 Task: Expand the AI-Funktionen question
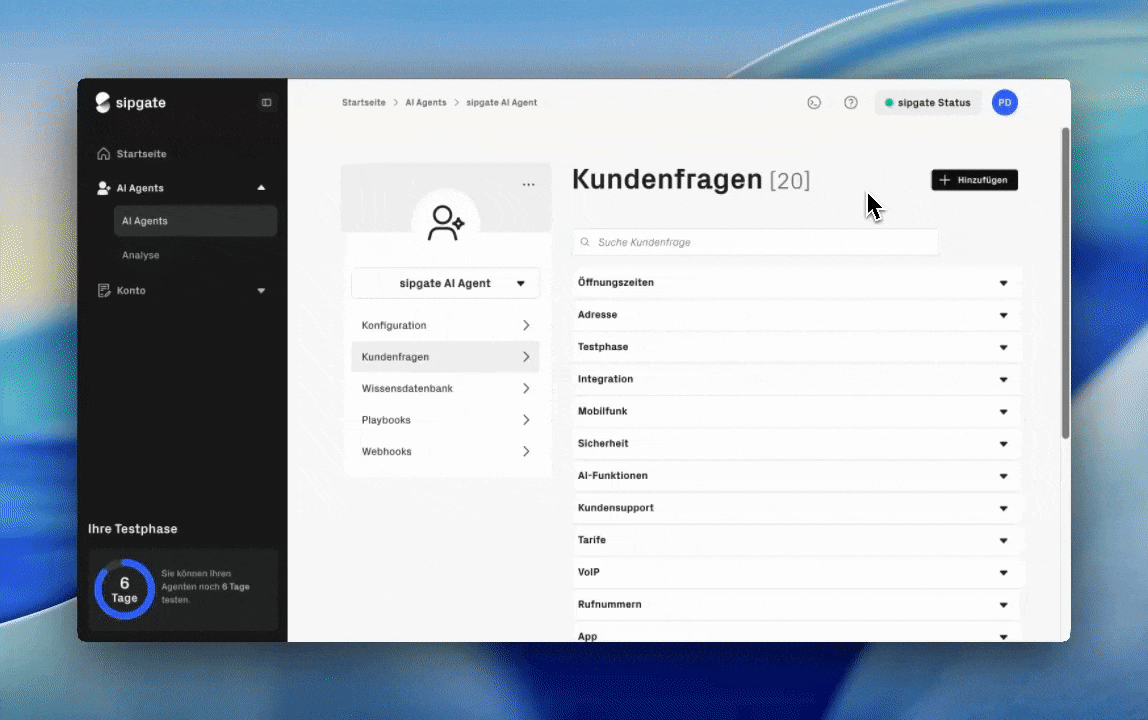pyautogui.click(x=797, y=476)
